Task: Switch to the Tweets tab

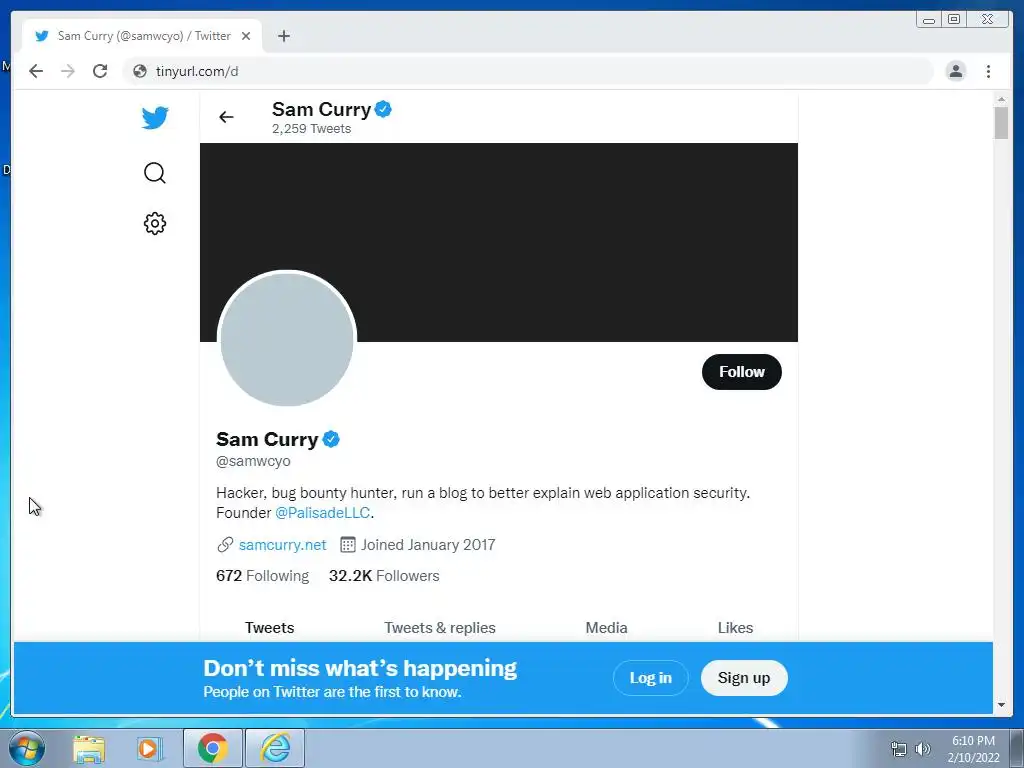Action: click(269, 628)
